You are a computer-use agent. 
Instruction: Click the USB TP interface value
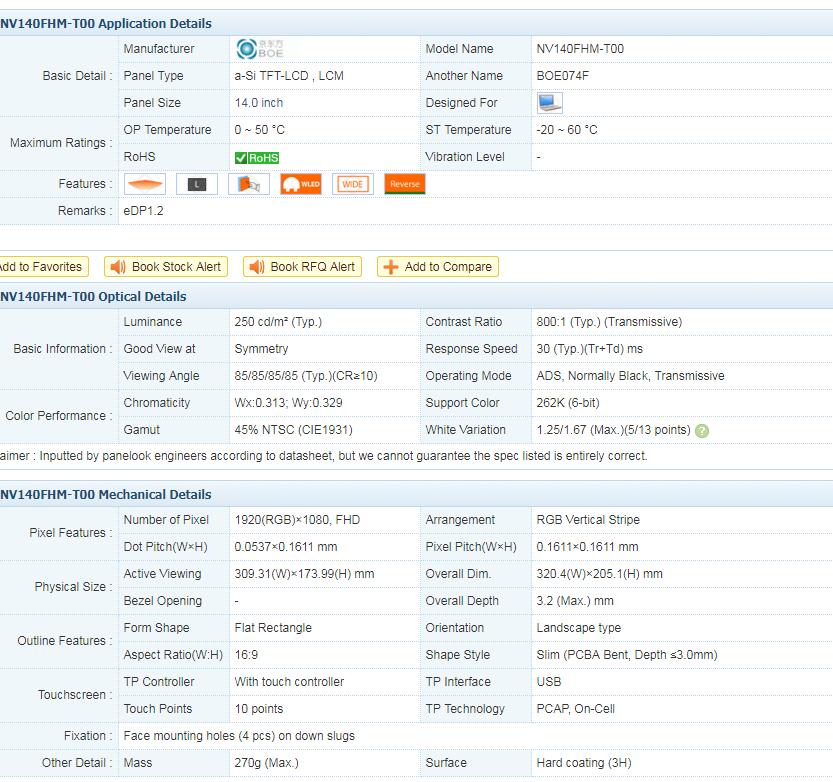(549, 682)
